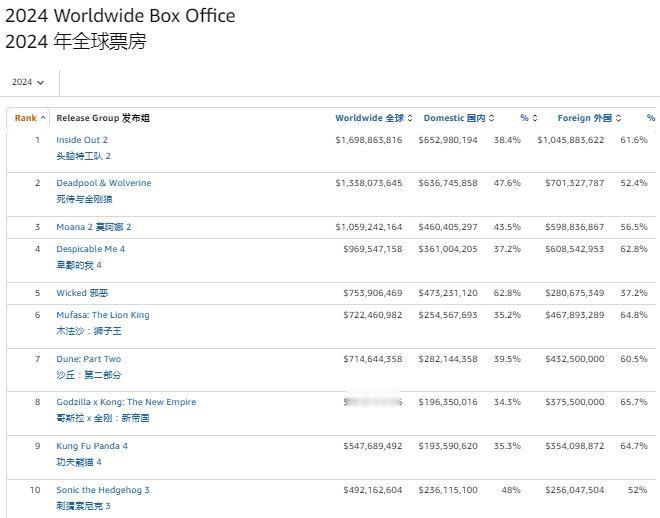Viewport: 660px width, 518px height.
Task: Select worldwide total $1,698,863,816
Action: 369,140
